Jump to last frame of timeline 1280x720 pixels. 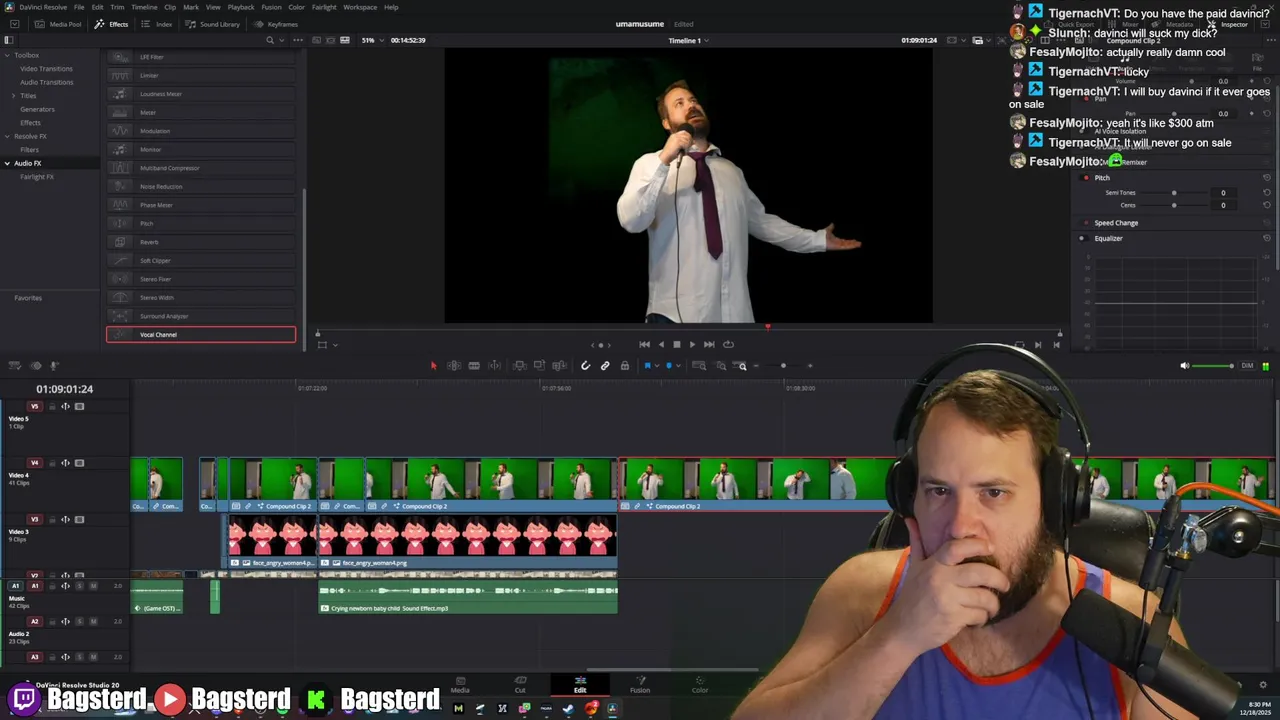pyautogui.click(x=709, y=344)
